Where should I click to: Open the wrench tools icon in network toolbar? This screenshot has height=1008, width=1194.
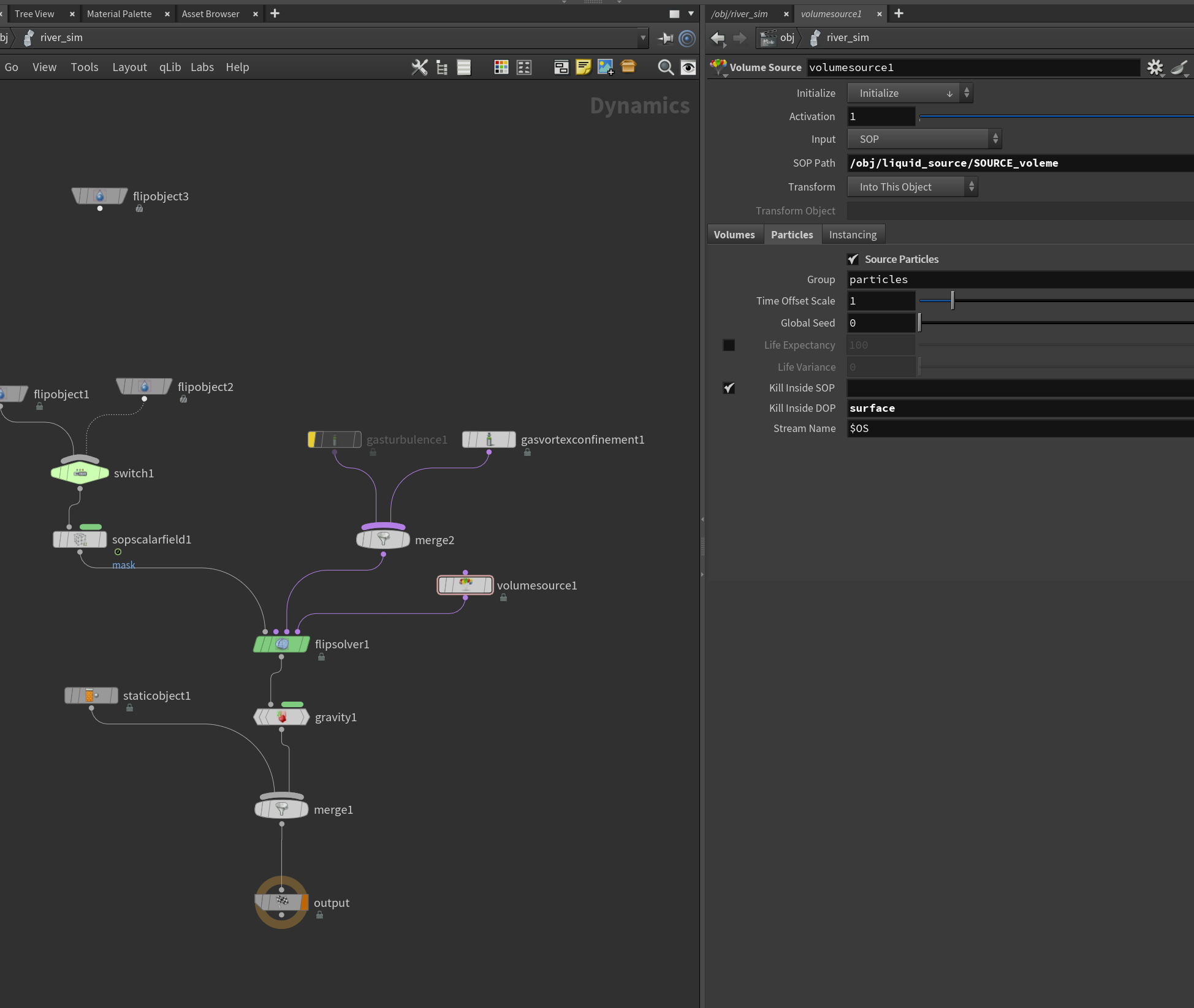point(419,67)
